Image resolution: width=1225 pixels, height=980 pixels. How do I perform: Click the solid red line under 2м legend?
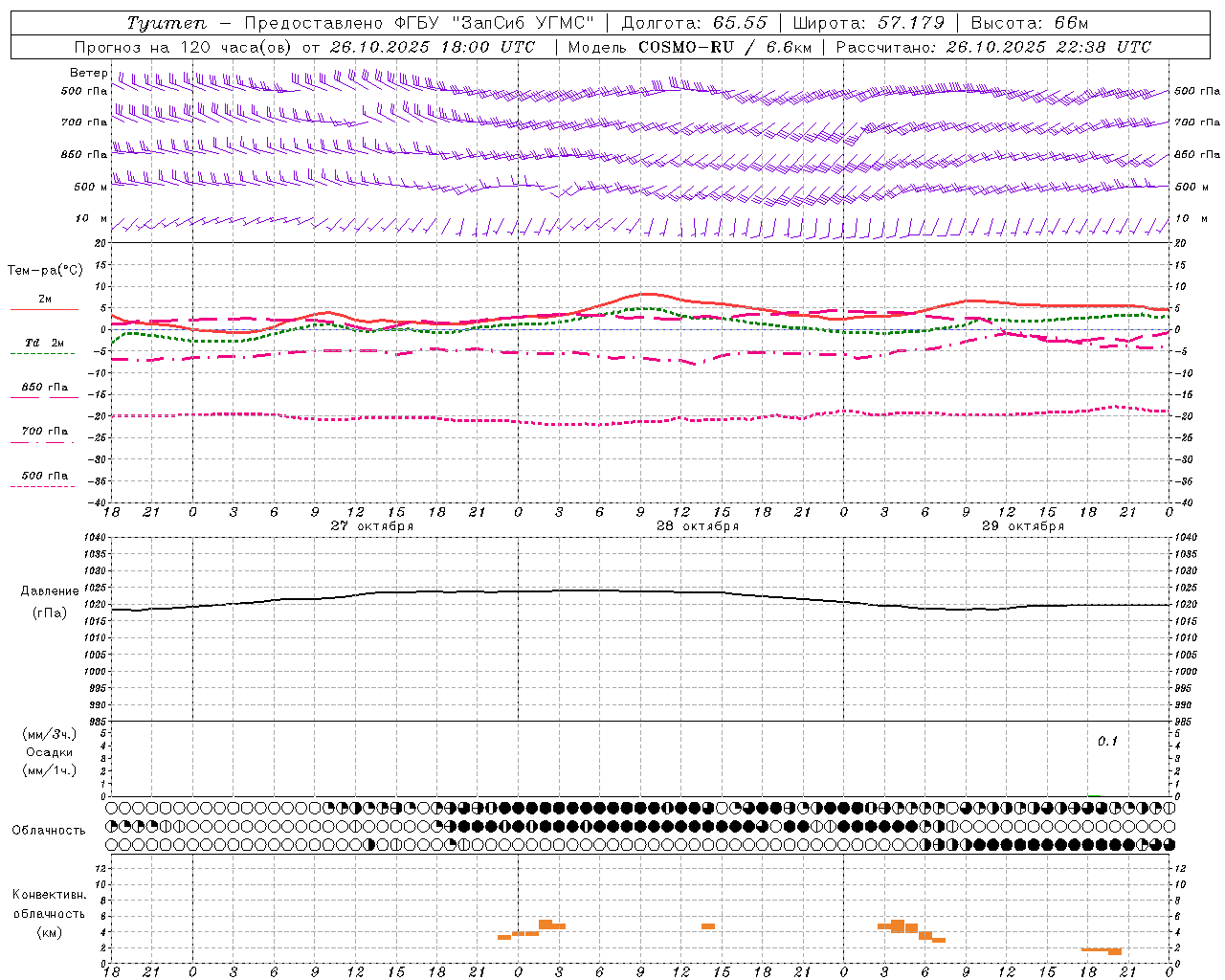coord(44,310)
